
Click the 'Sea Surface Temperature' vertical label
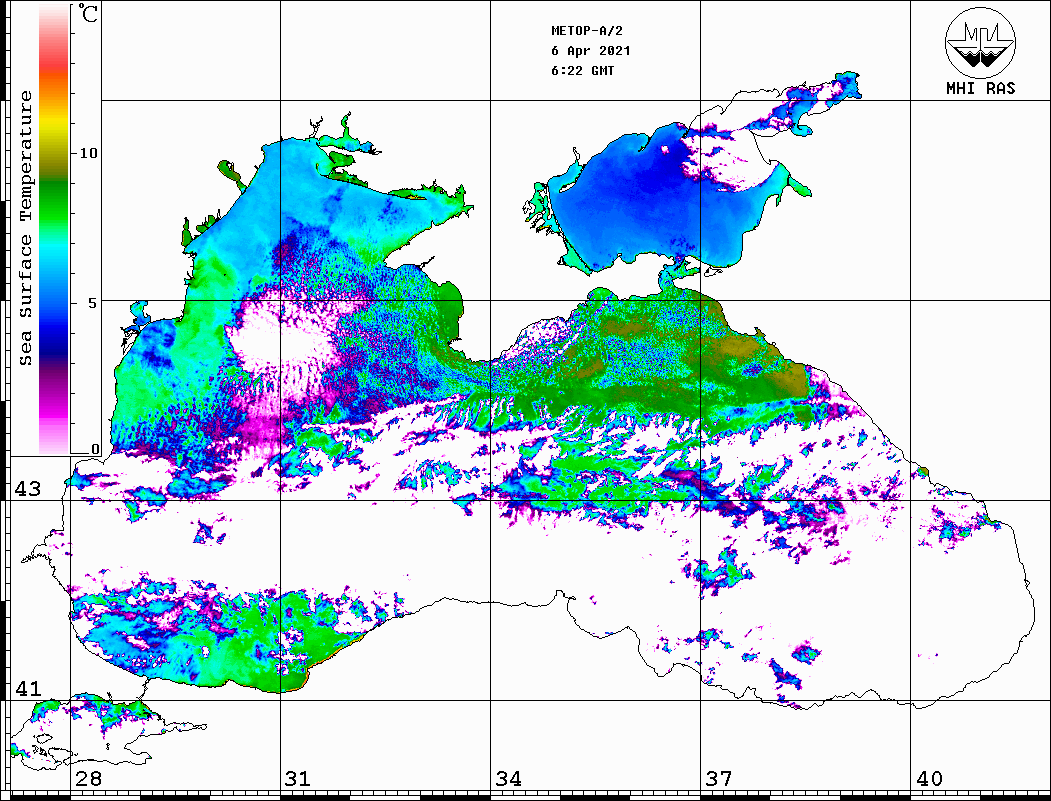pyautogui.click(x=25, y=229)
